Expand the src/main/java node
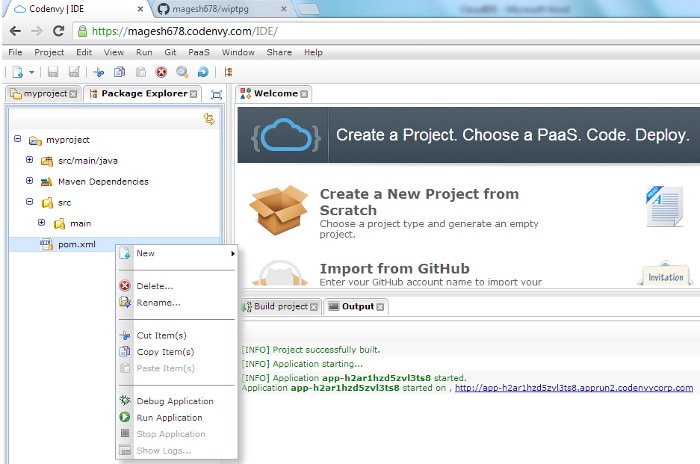The height and width of the screenshot is (464, 700). [x=29, y=160]
